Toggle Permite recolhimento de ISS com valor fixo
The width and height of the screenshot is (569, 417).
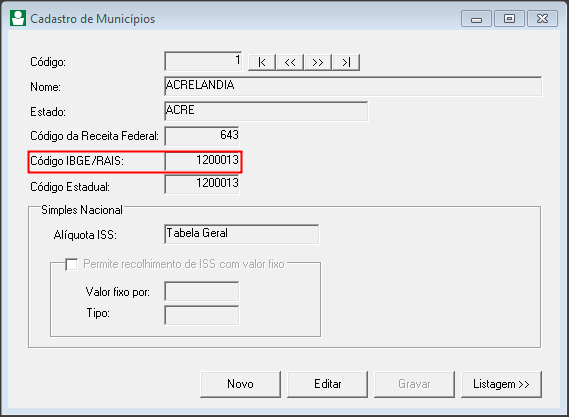coord(71,264)
